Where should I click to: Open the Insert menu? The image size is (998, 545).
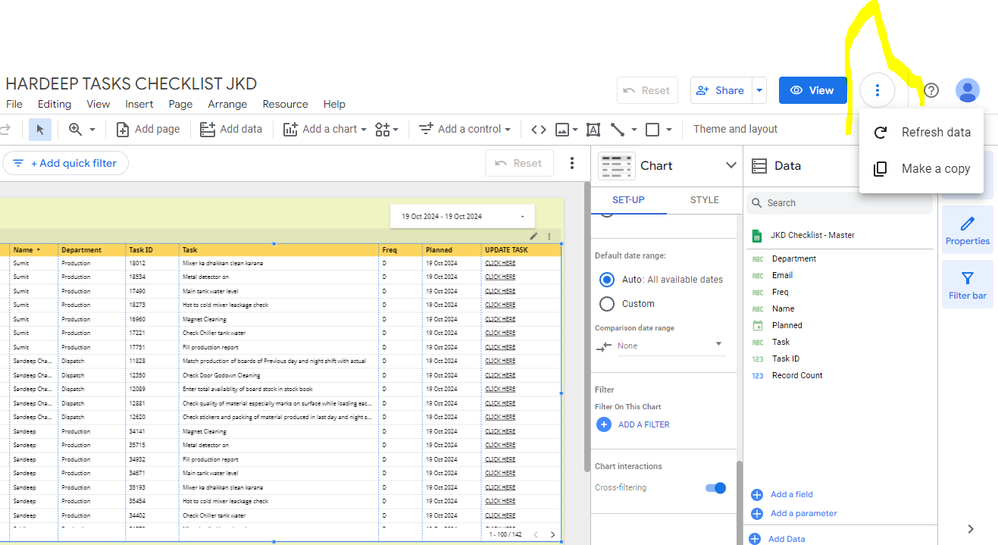tap(139, 104)
